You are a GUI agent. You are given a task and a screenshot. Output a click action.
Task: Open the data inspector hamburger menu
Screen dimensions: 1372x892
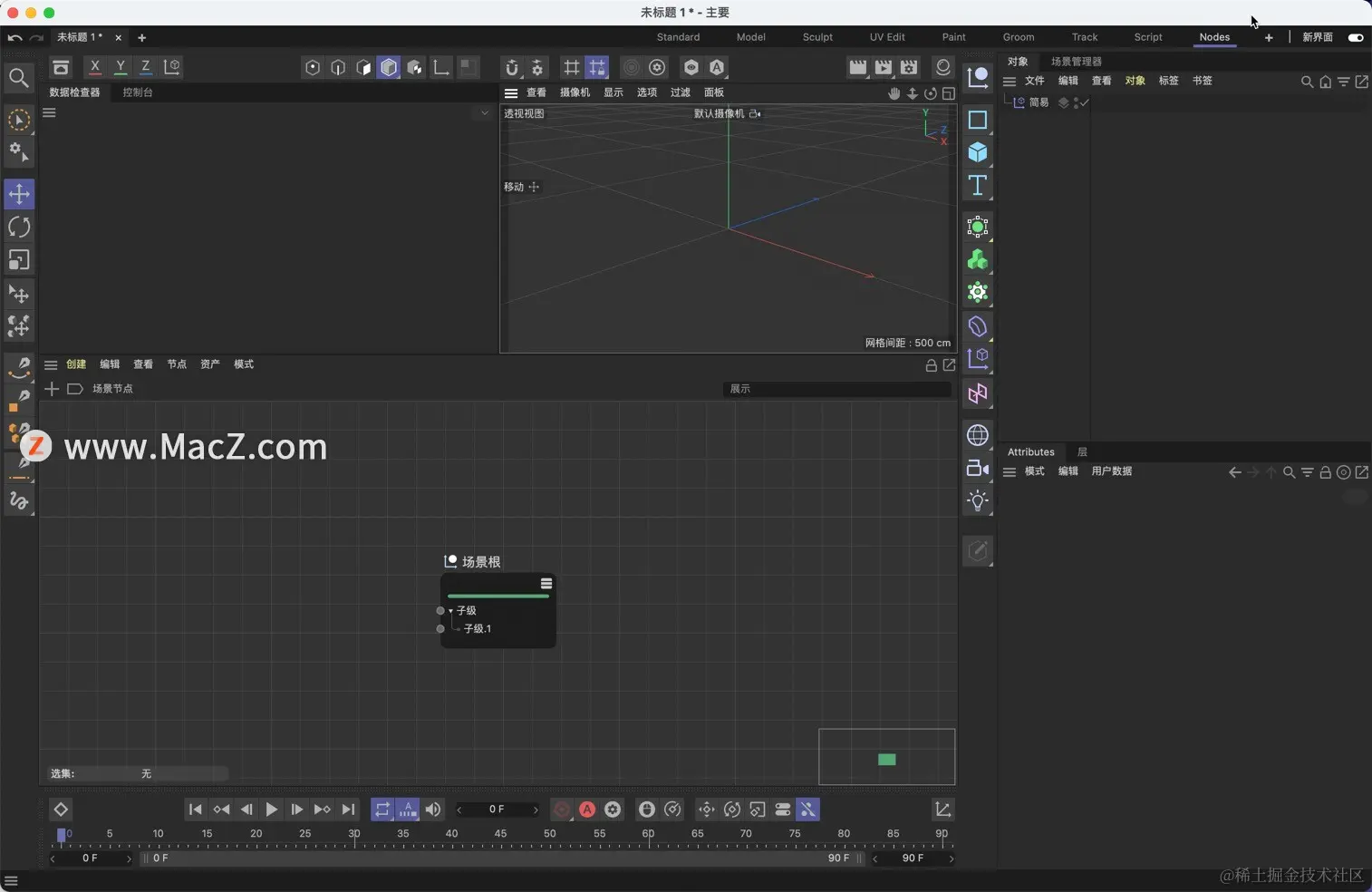click(49, 113)
